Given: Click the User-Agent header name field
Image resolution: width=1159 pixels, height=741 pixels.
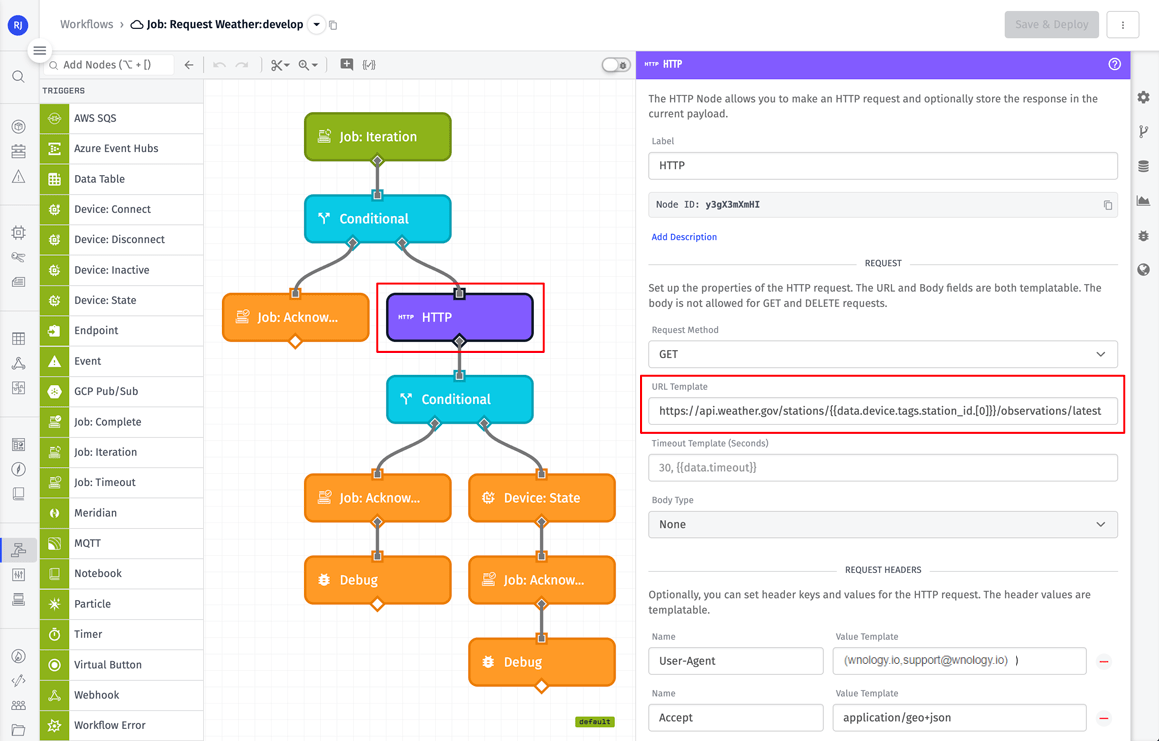Looking at the screenshot, I should [735, 661].
